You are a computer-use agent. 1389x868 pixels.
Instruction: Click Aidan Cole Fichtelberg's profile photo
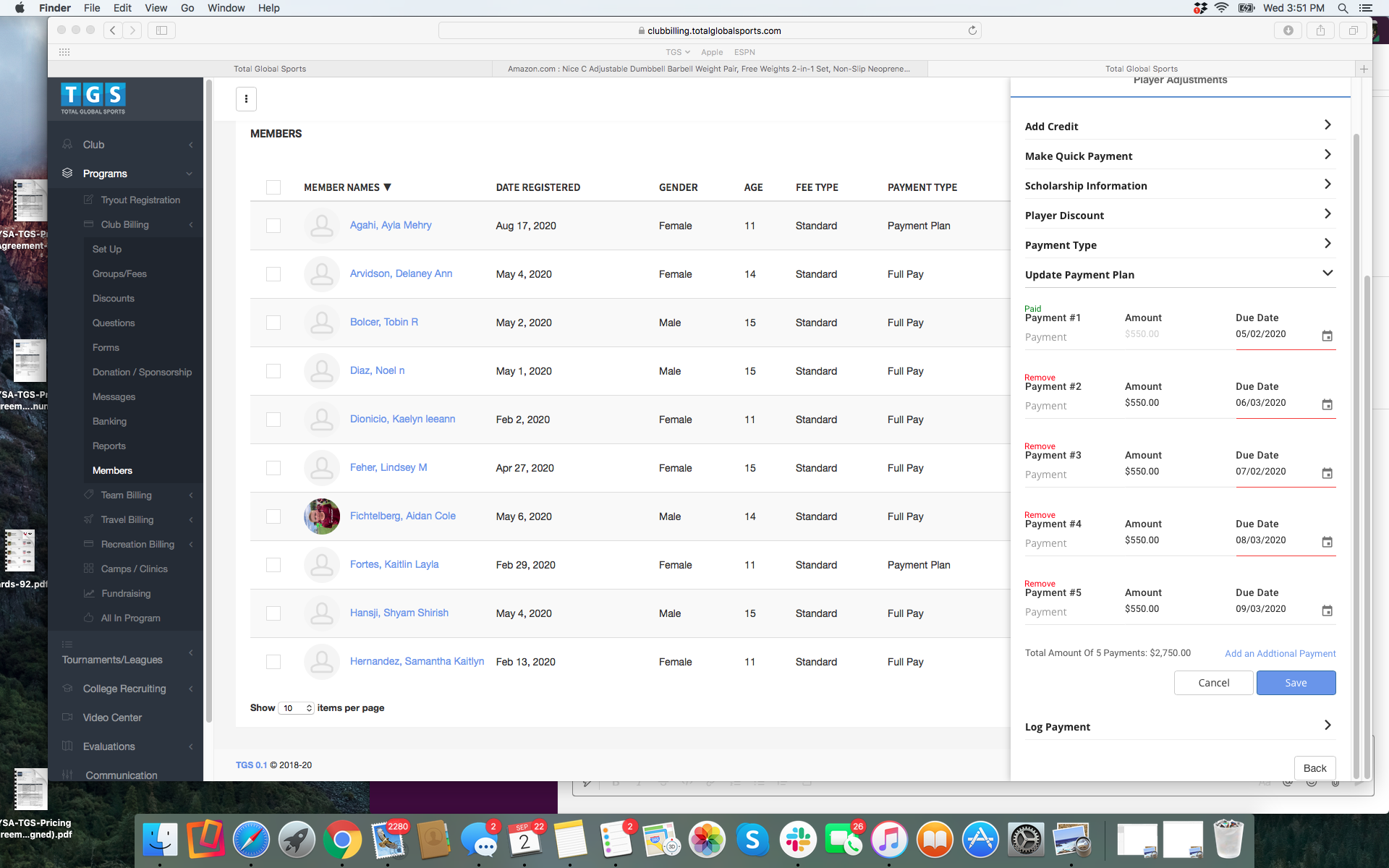click(x=322, y=516)
